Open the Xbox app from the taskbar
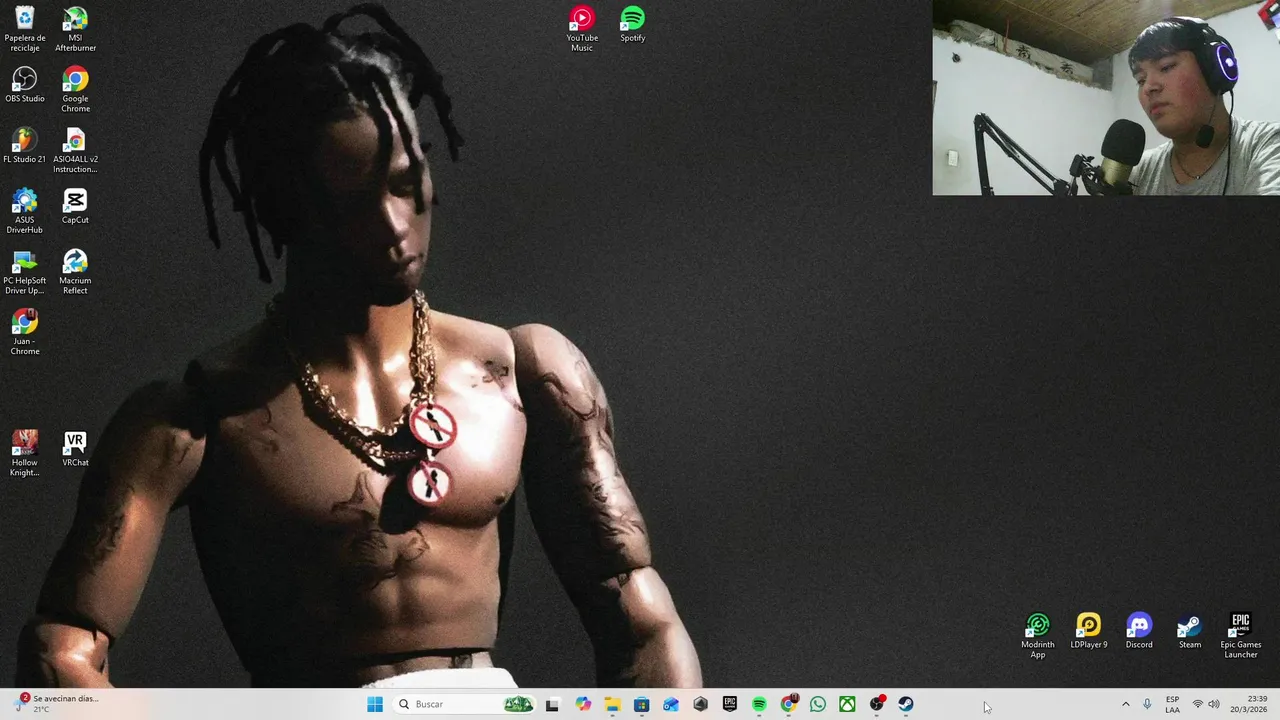 pyautogui.click(x=847, y=704)
